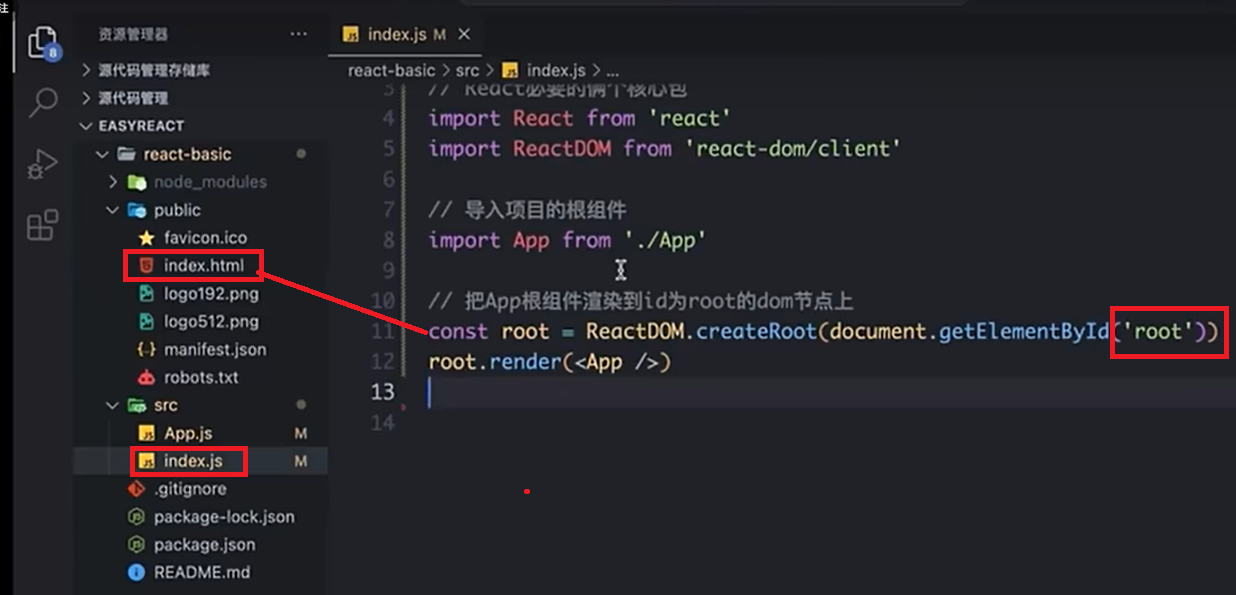Click JS icon in breadcrumb index.js
Image resolution: width=1236 pixels, height=595 pixels.
[x=510, y=71]
